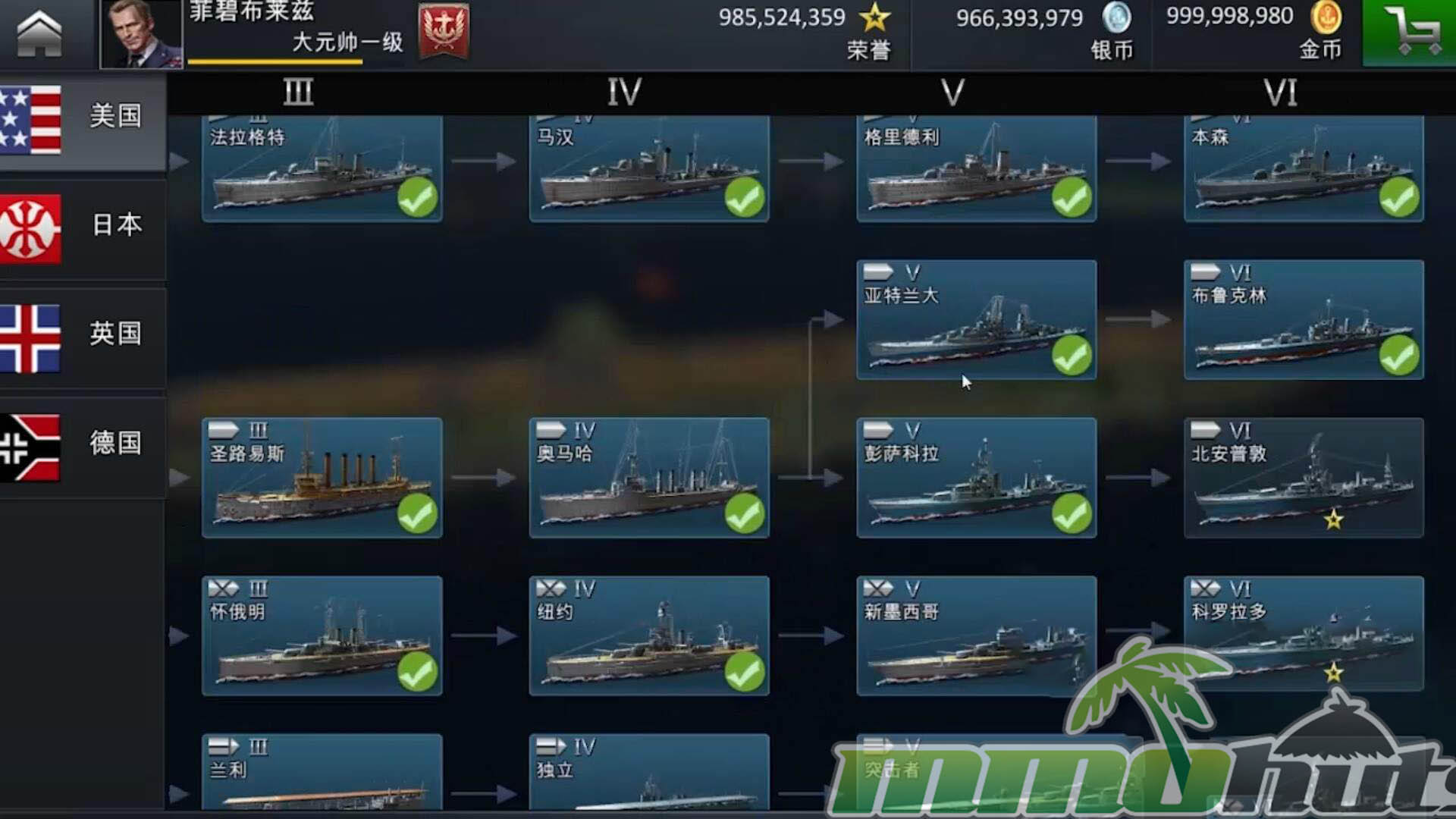Click the gold coin 金币 icon
The height and width of the screenshot is (819, 1456).
1326,17
